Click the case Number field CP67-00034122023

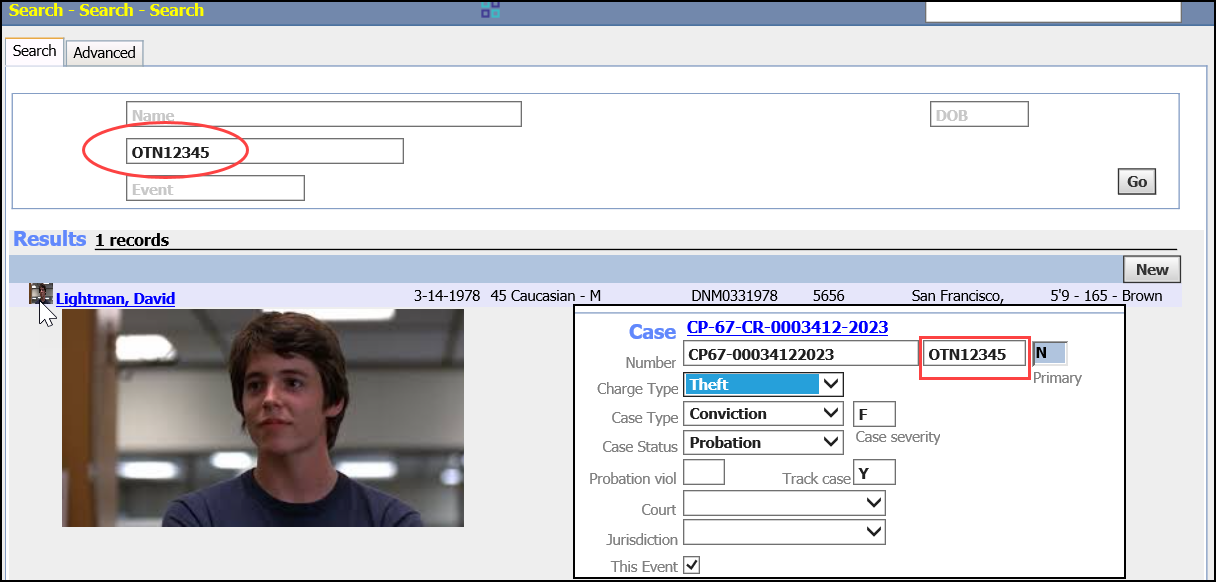[x=801, y=354]
